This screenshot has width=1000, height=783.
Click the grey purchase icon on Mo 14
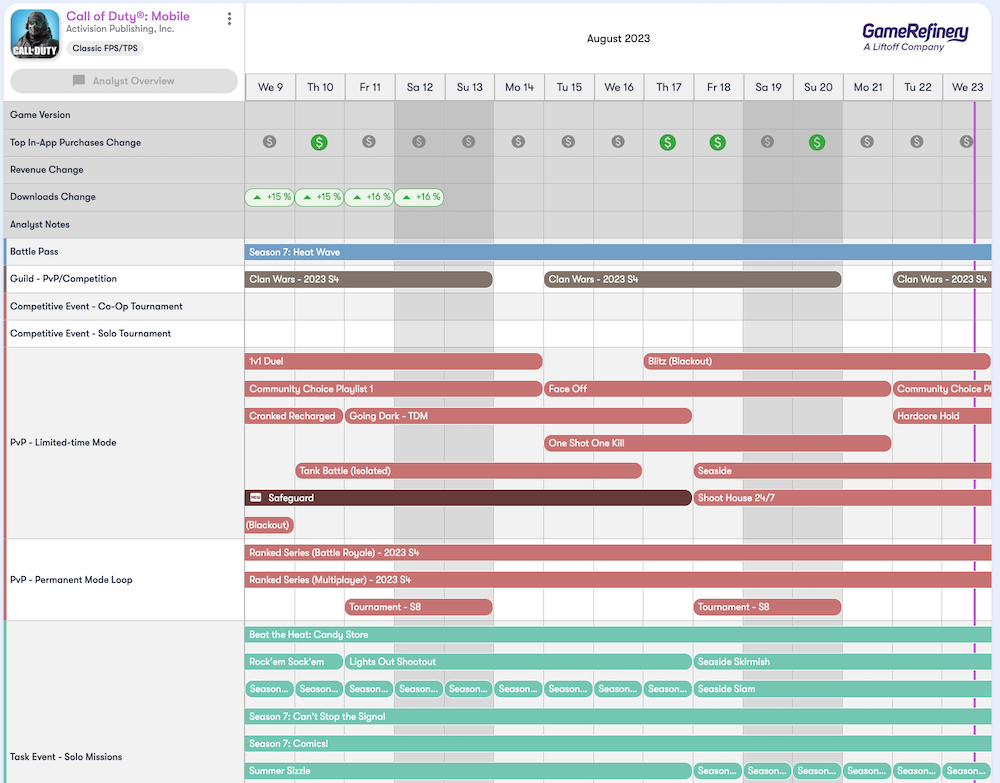(x=518, y=142)
